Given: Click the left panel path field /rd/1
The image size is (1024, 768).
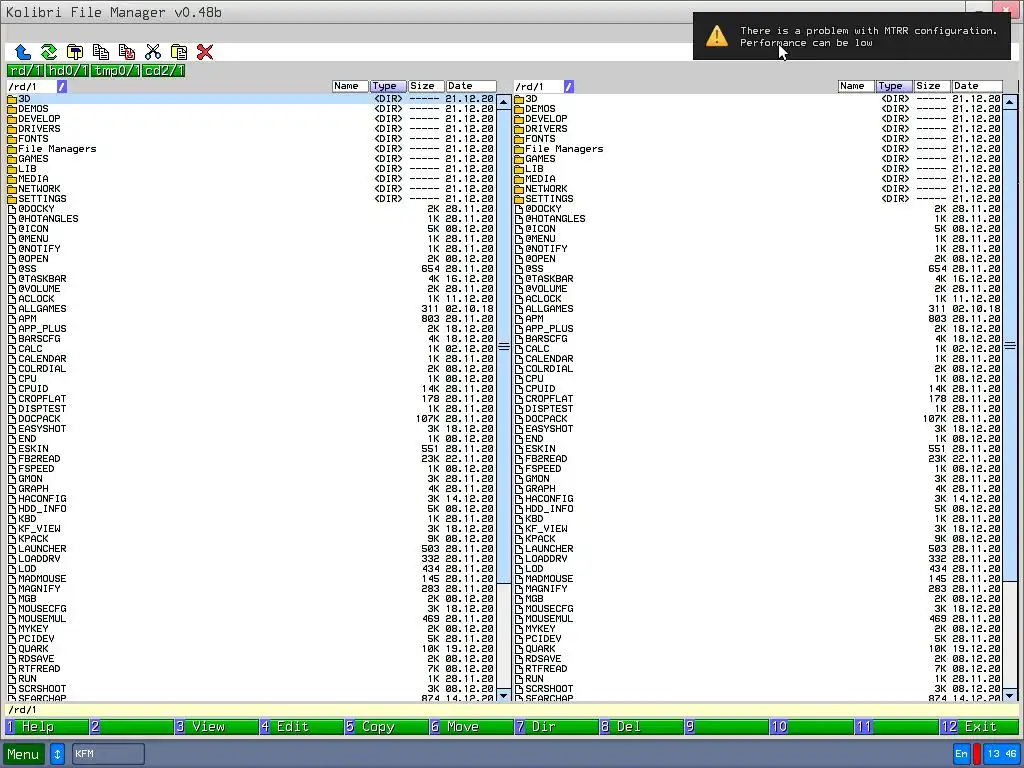Looking at the screenshot, I should 31,86.
